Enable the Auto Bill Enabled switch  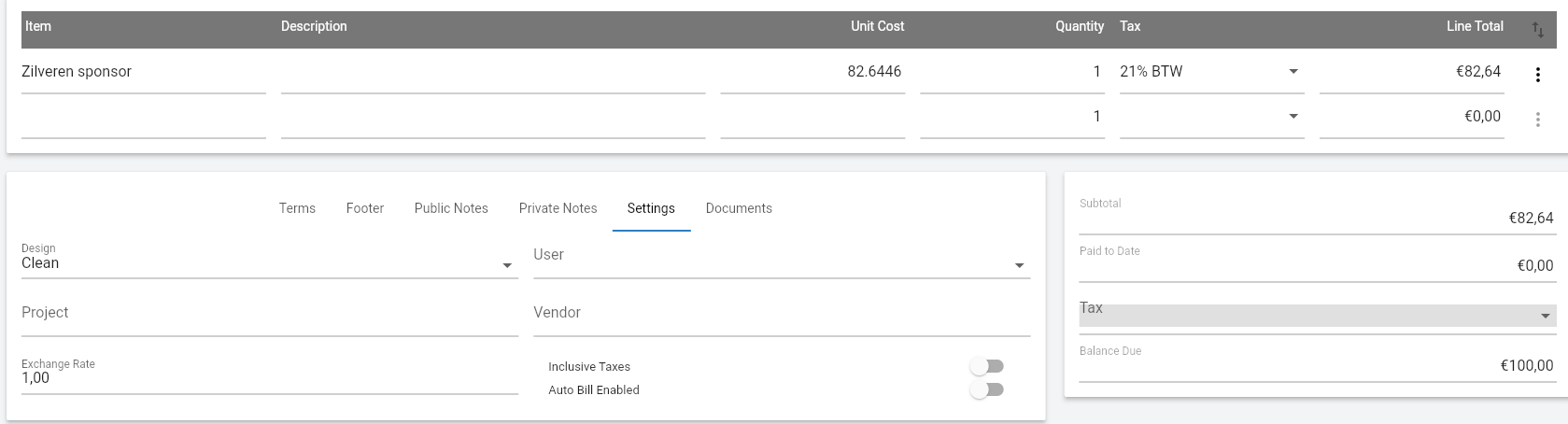pos(987,389)
